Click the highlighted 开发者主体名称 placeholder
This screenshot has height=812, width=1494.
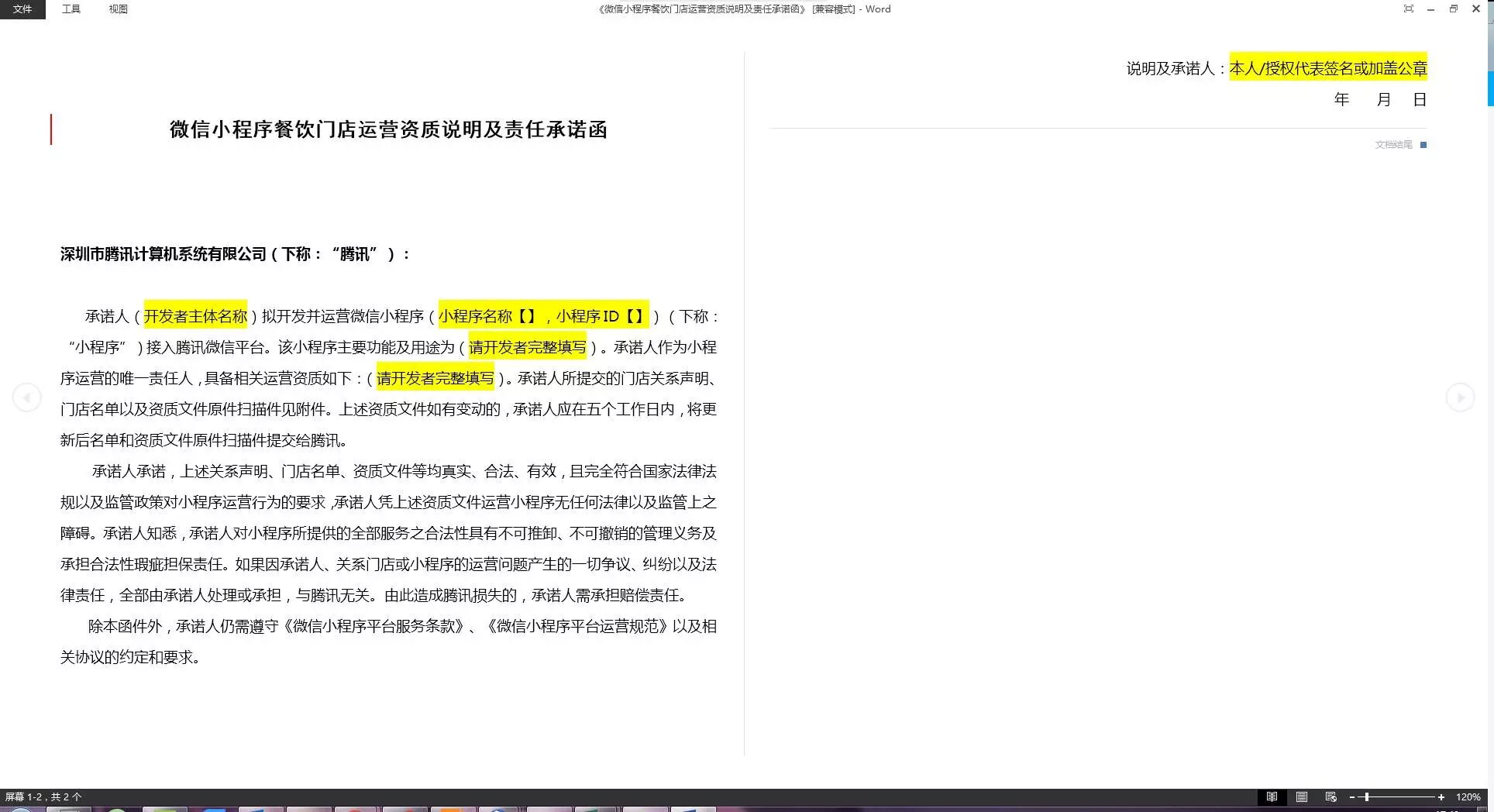coord(195,316)
